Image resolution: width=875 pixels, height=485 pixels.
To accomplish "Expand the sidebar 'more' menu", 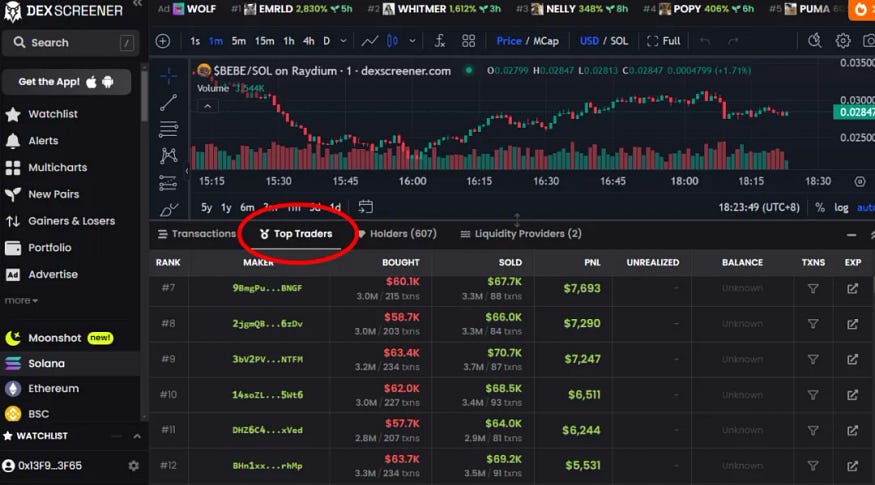I will pos(21,301).
